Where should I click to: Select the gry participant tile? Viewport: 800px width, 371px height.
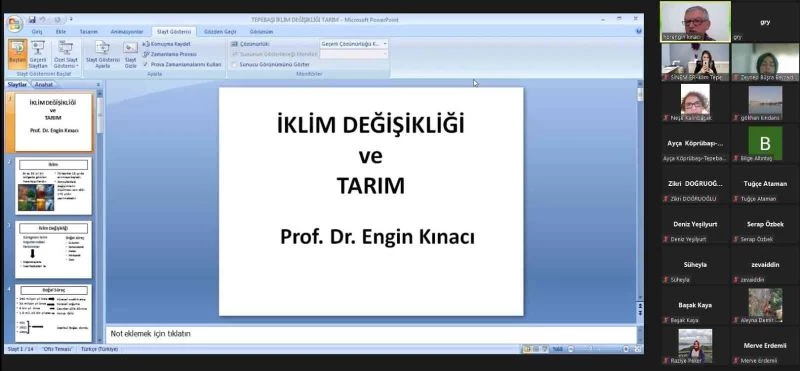pos(765,22)
